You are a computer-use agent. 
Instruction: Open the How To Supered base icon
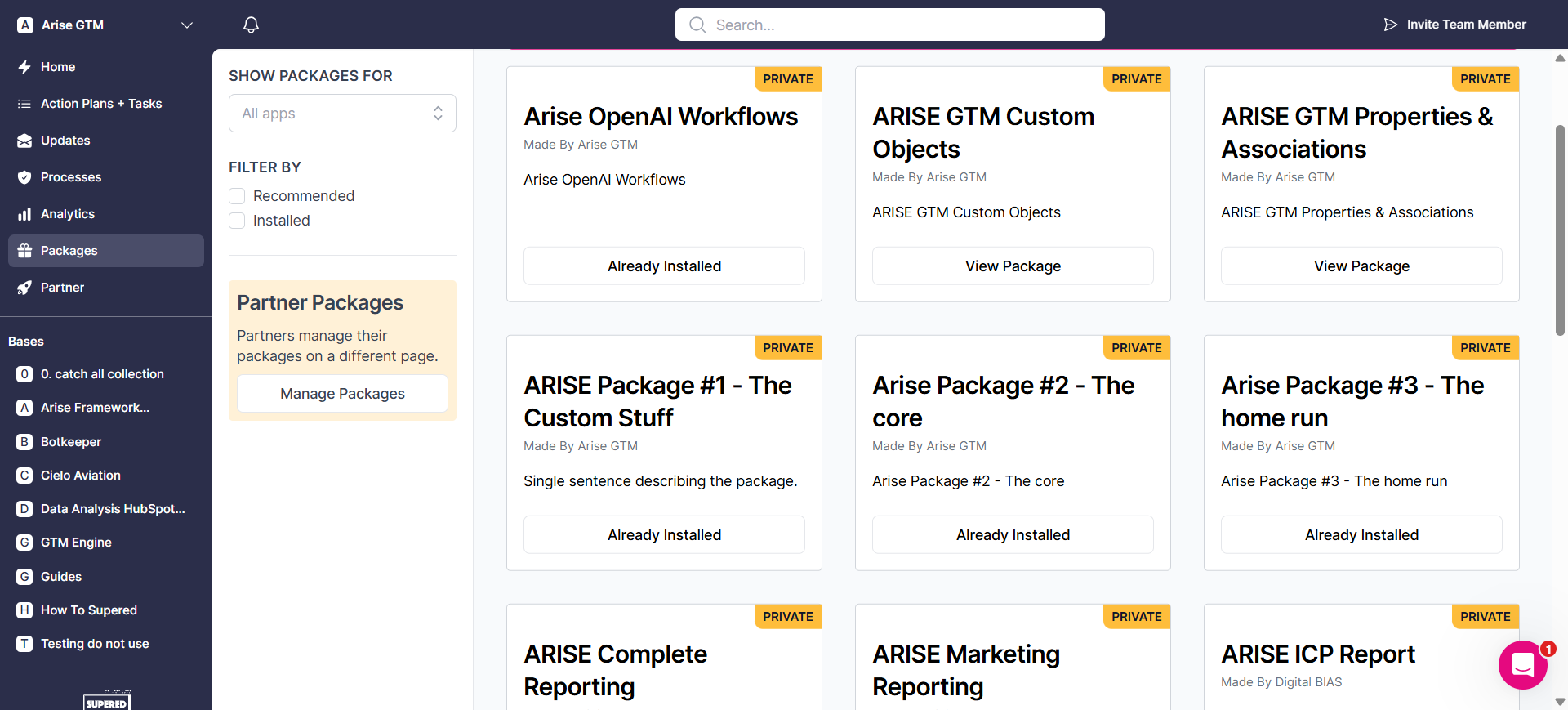(x=25, y=610)
